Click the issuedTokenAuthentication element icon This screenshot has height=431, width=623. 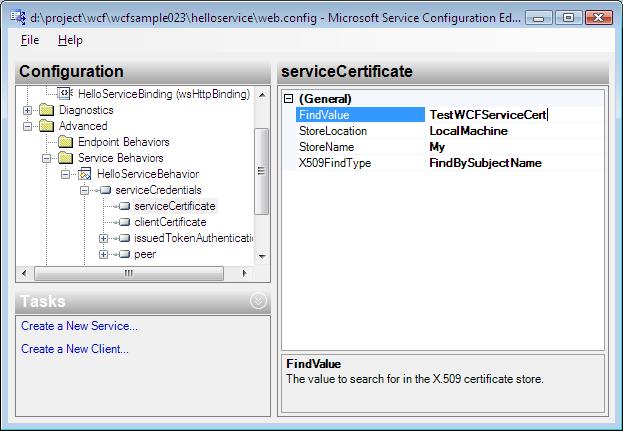coord(124,238)
